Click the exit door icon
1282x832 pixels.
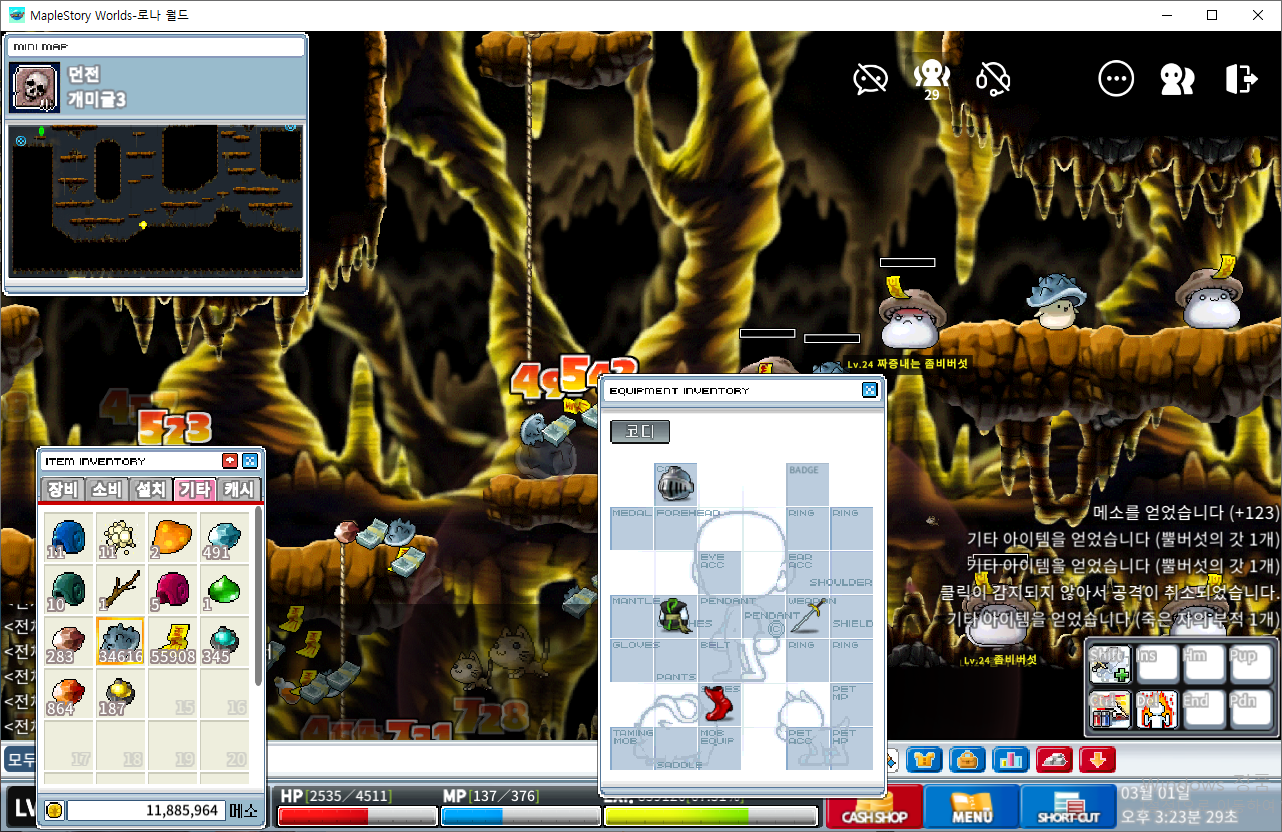tap(1241, 78)
